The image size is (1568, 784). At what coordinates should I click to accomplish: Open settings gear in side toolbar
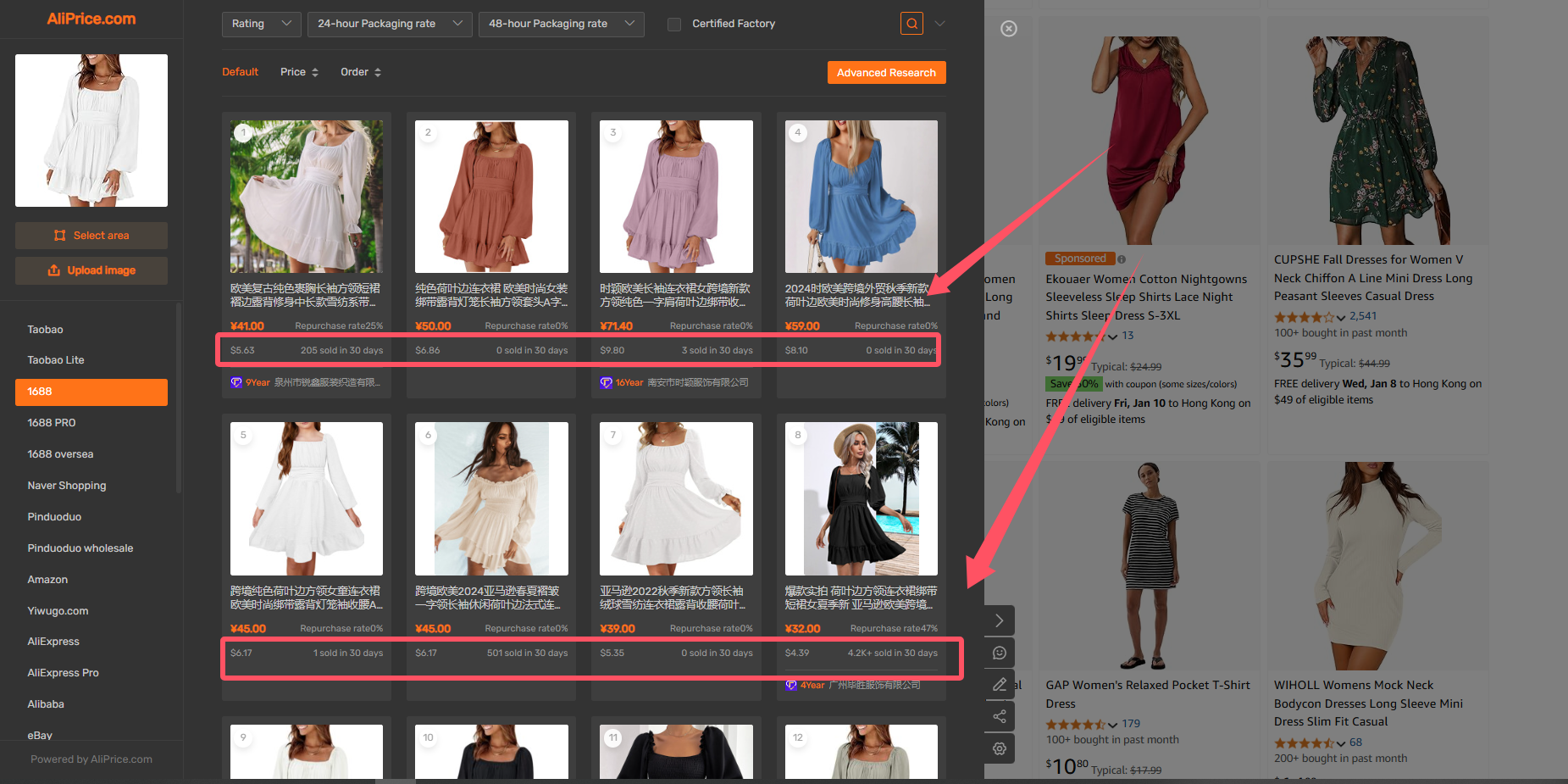(1000, 748)
